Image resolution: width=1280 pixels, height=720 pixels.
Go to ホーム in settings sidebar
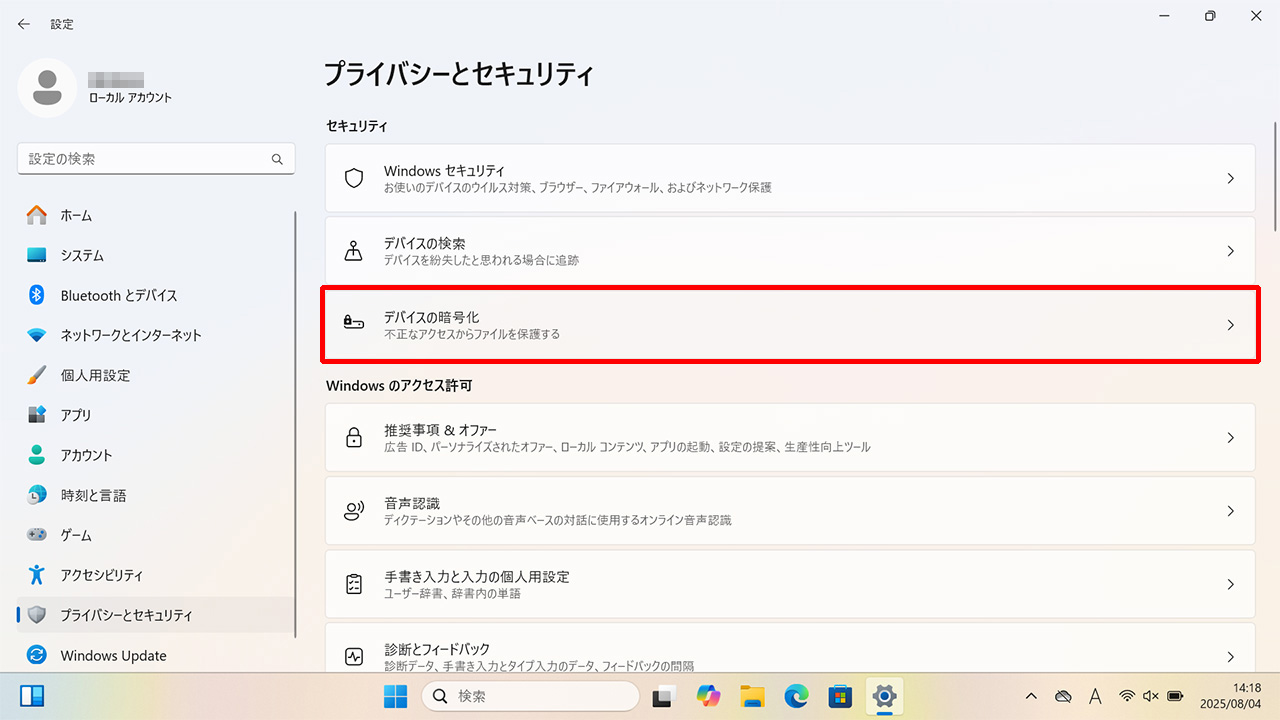click(156, 215)
